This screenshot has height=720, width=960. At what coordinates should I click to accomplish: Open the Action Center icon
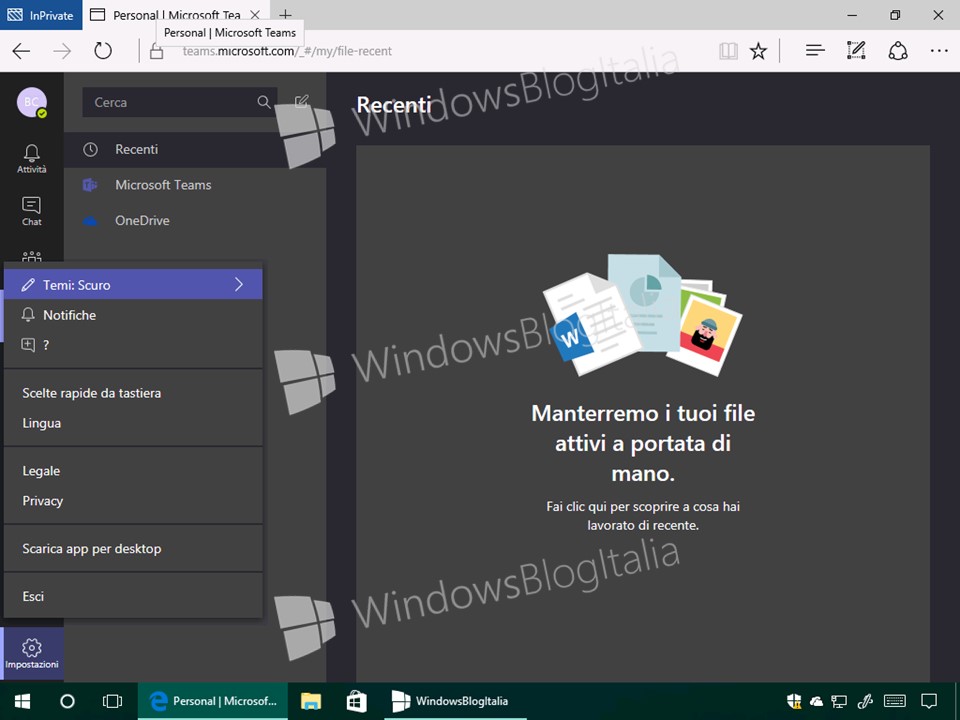click(x=929, y=701)
